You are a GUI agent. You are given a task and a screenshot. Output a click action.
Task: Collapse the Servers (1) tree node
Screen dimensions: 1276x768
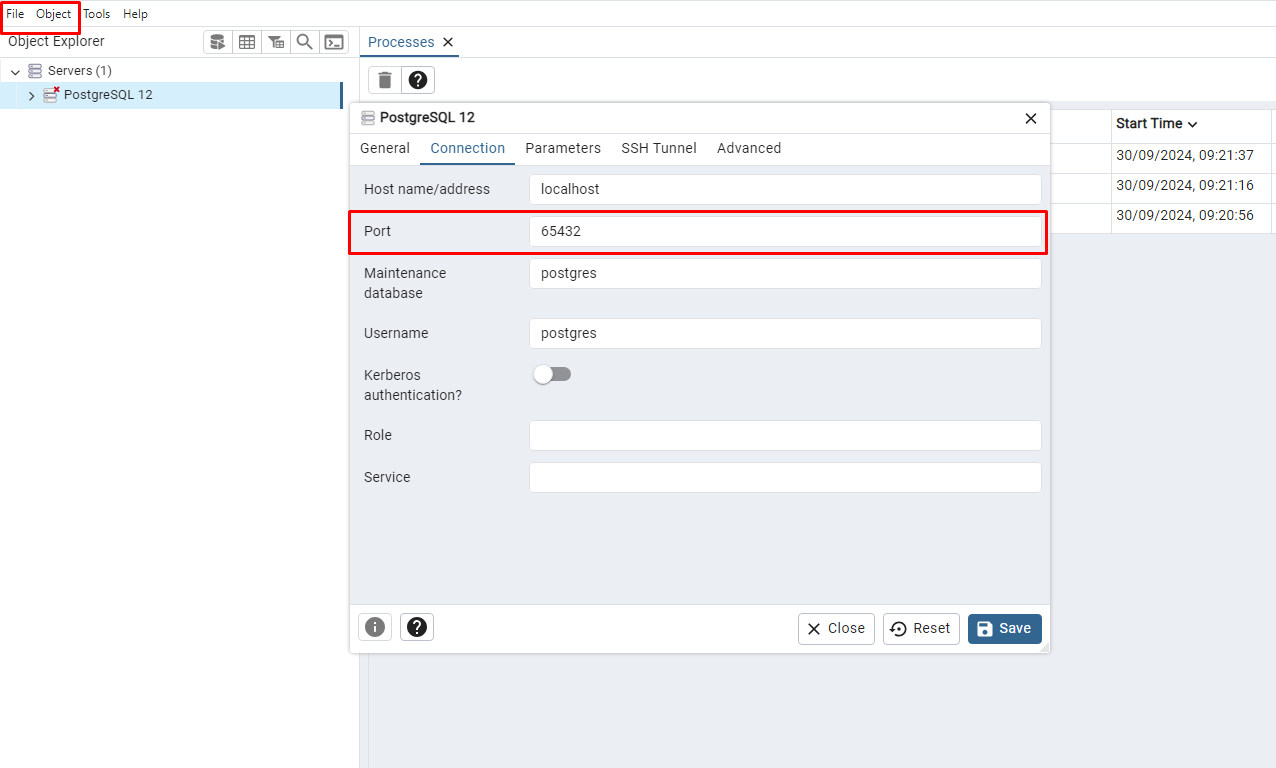pos(15,72)
